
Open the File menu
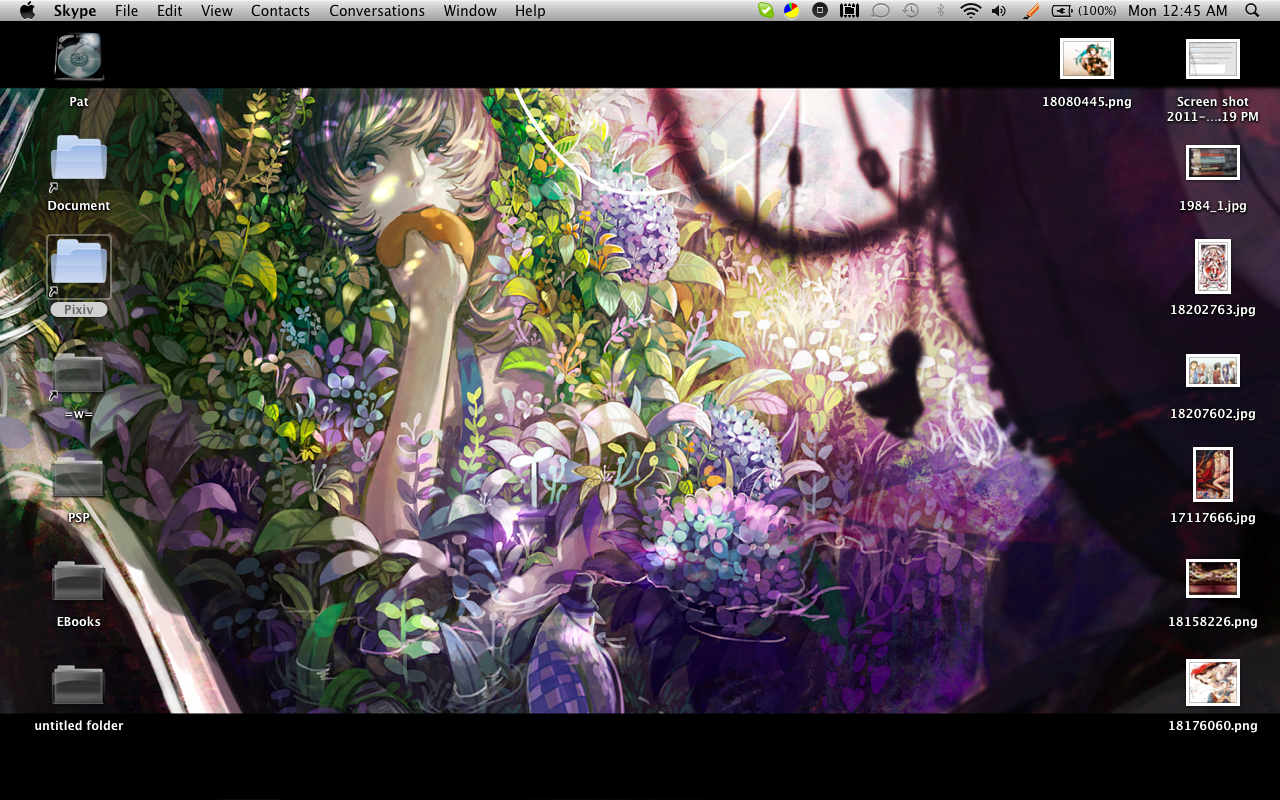pos(127,11)
